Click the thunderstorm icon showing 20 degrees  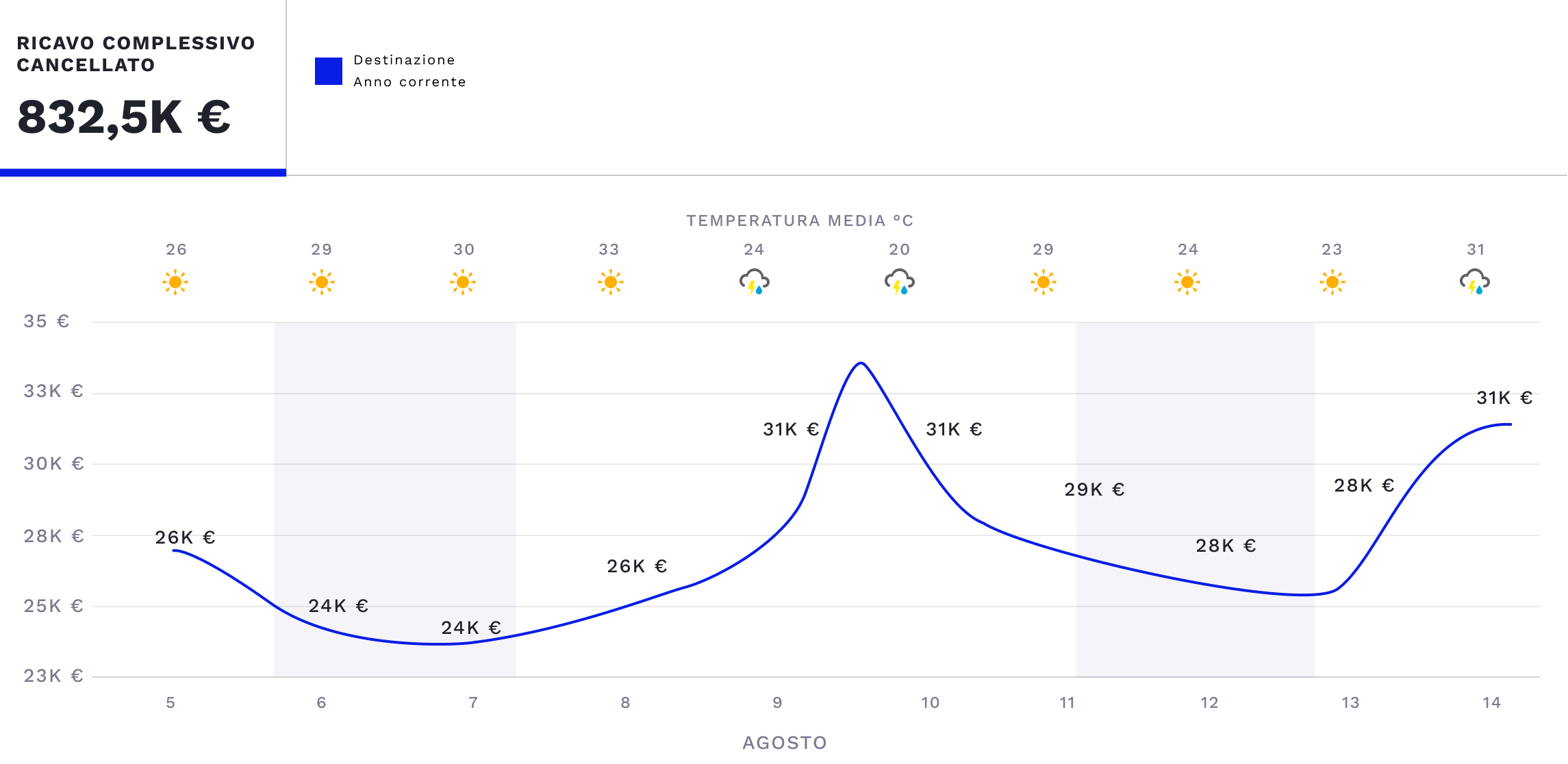[x=899, y=282]
